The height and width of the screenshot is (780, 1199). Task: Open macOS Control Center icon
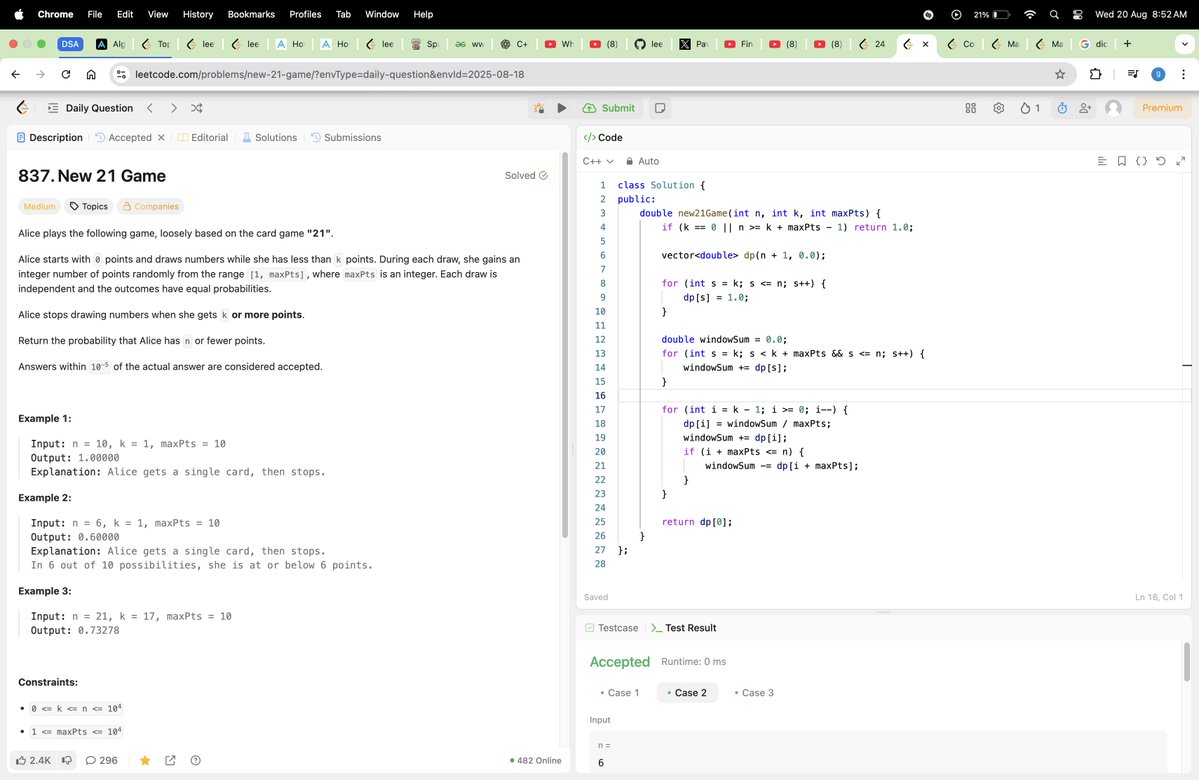coord(1078,15)
